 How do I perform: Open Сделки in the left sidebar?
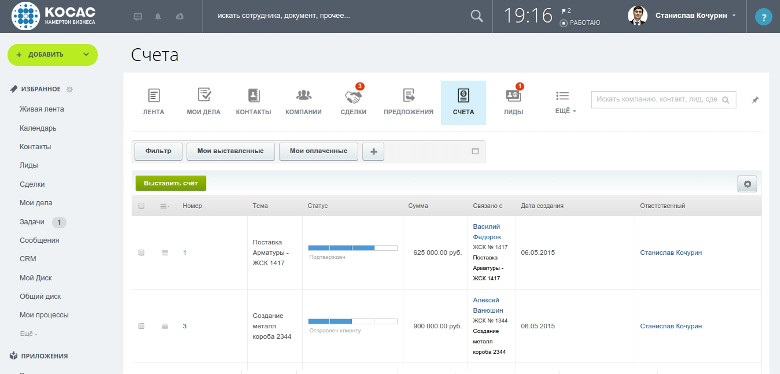click(x=32, y=184)
